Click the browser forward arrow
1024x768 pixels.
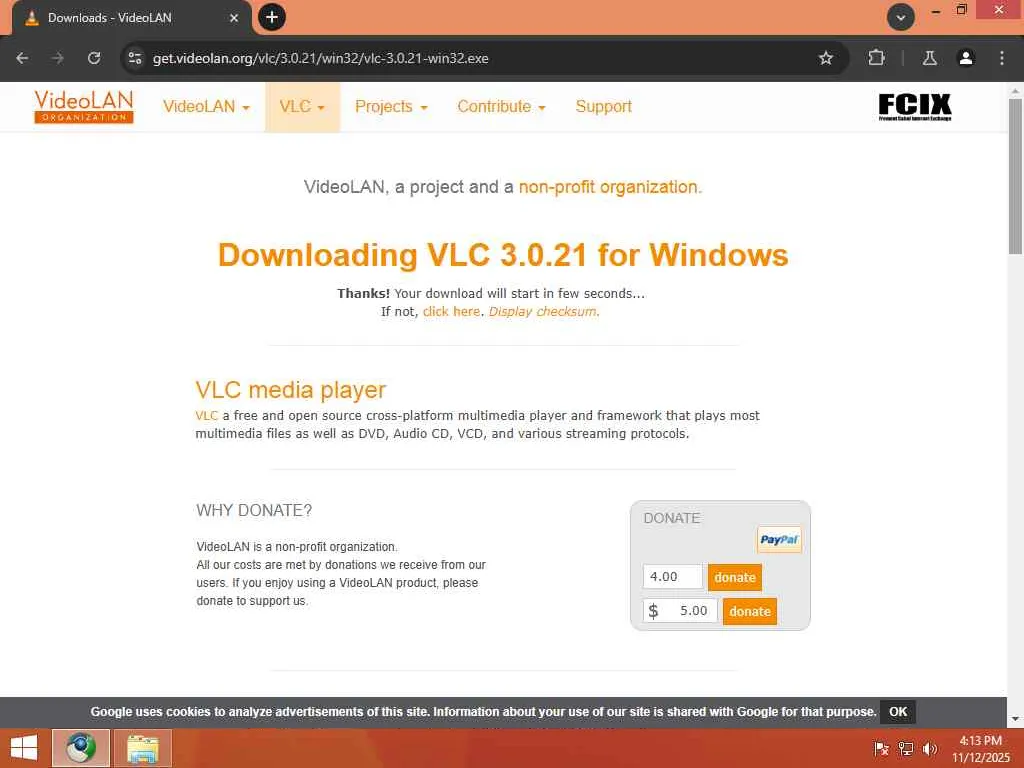click(x=58, y=58)
